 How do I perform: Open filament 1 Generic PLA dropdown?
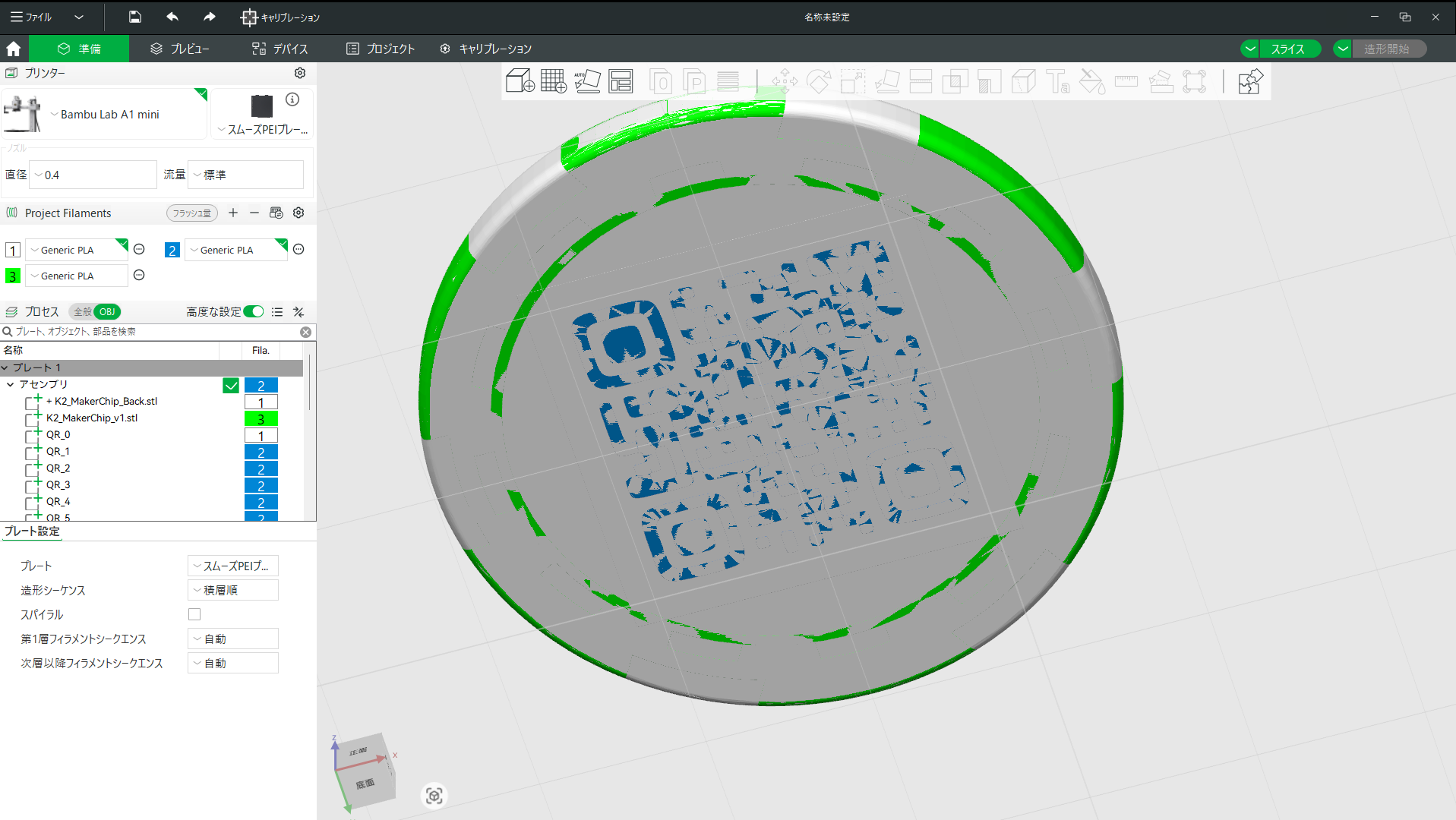(77, 250)
